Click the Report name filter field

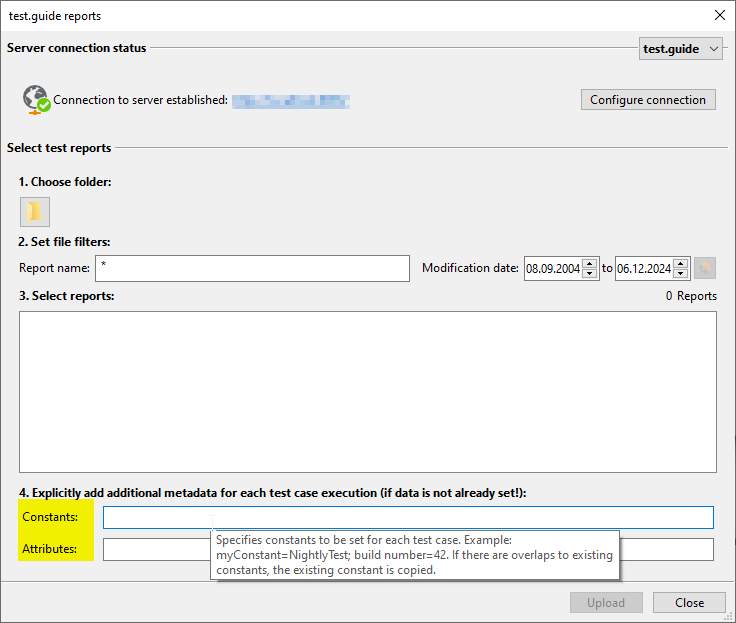pyautogui.click(x=252, y=269)
